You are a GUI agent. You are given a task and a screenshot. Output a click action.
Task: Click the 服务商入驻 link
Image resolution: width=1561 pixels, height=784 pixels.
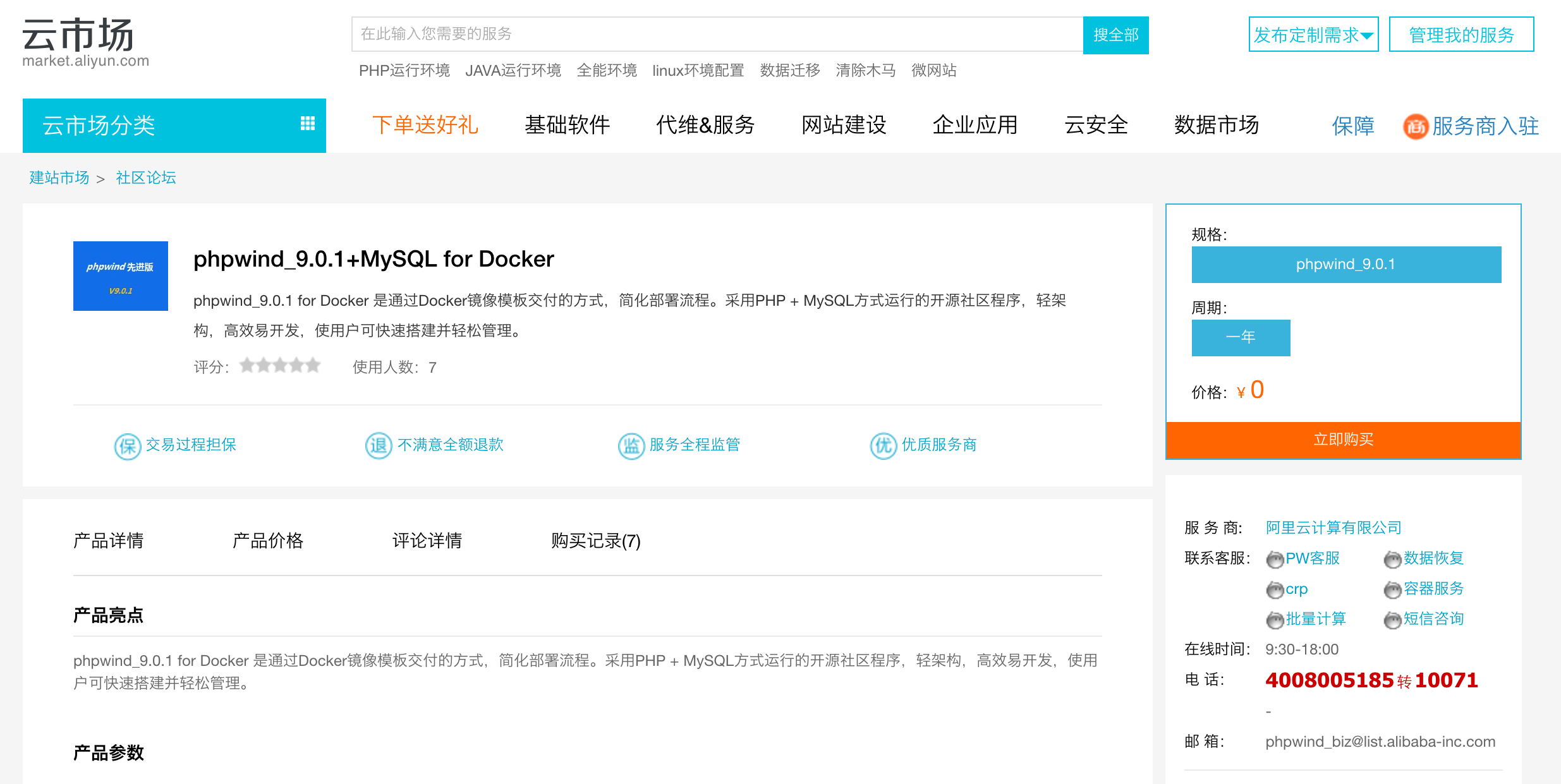pyautogui.click(x=1485, y=126)
